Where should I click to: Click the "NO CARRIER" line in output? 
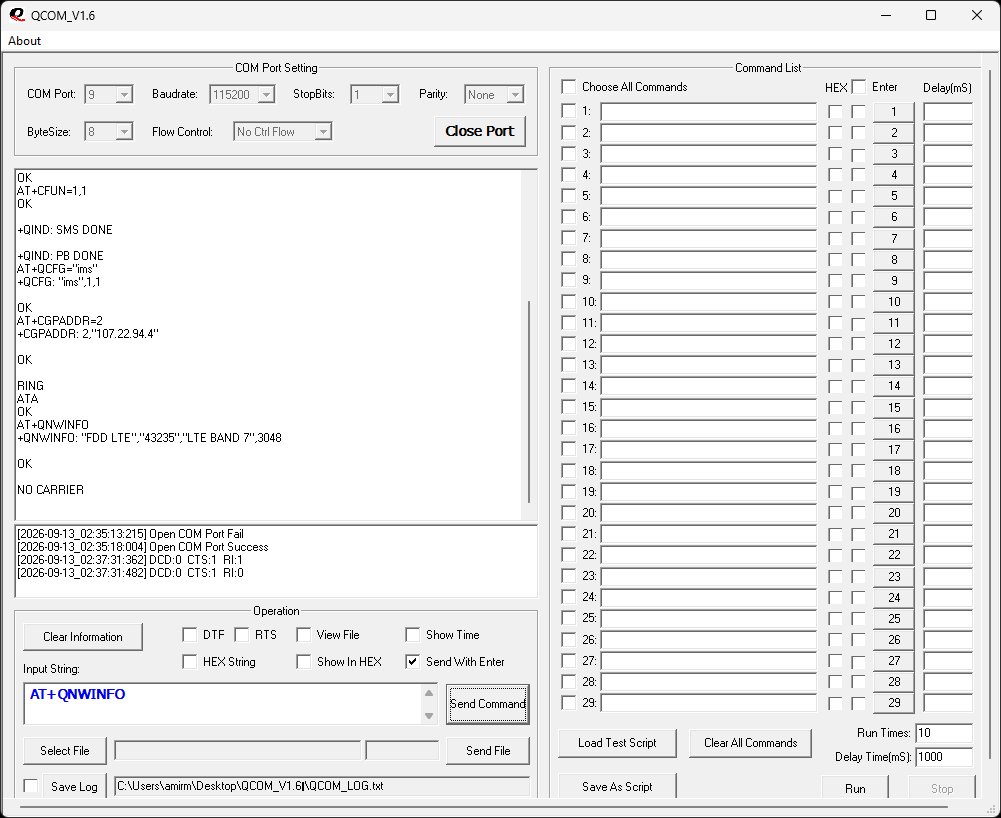[50, 490]
